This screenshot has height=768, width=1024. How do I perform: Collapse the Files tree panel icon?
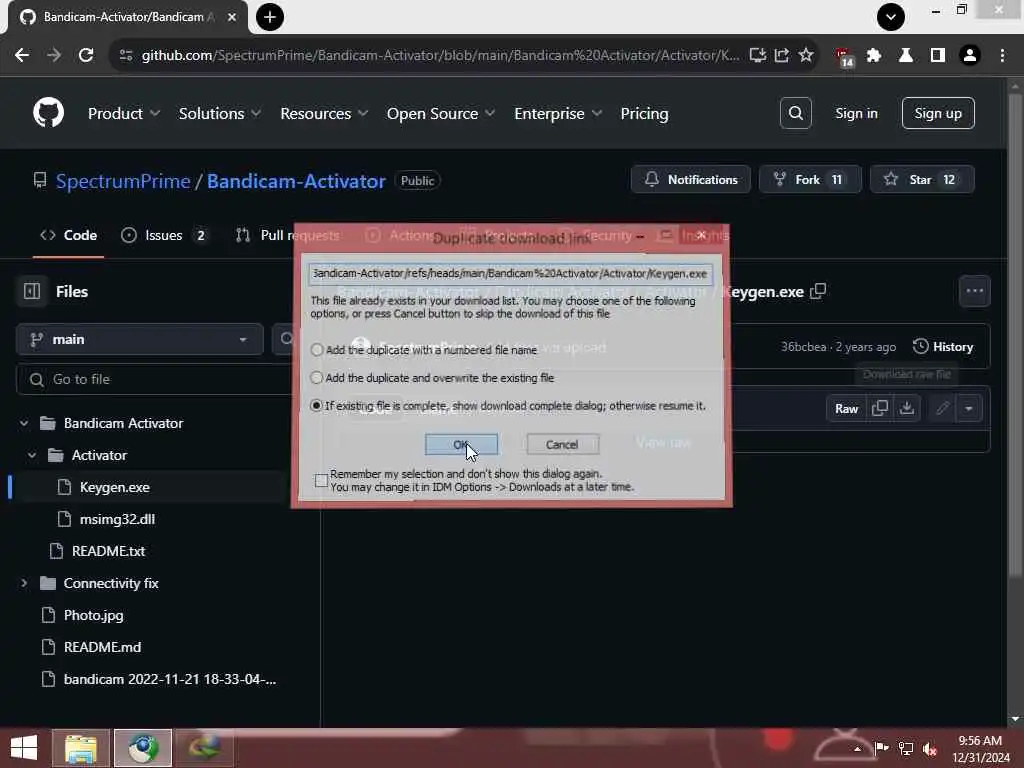tap(31, 291)
